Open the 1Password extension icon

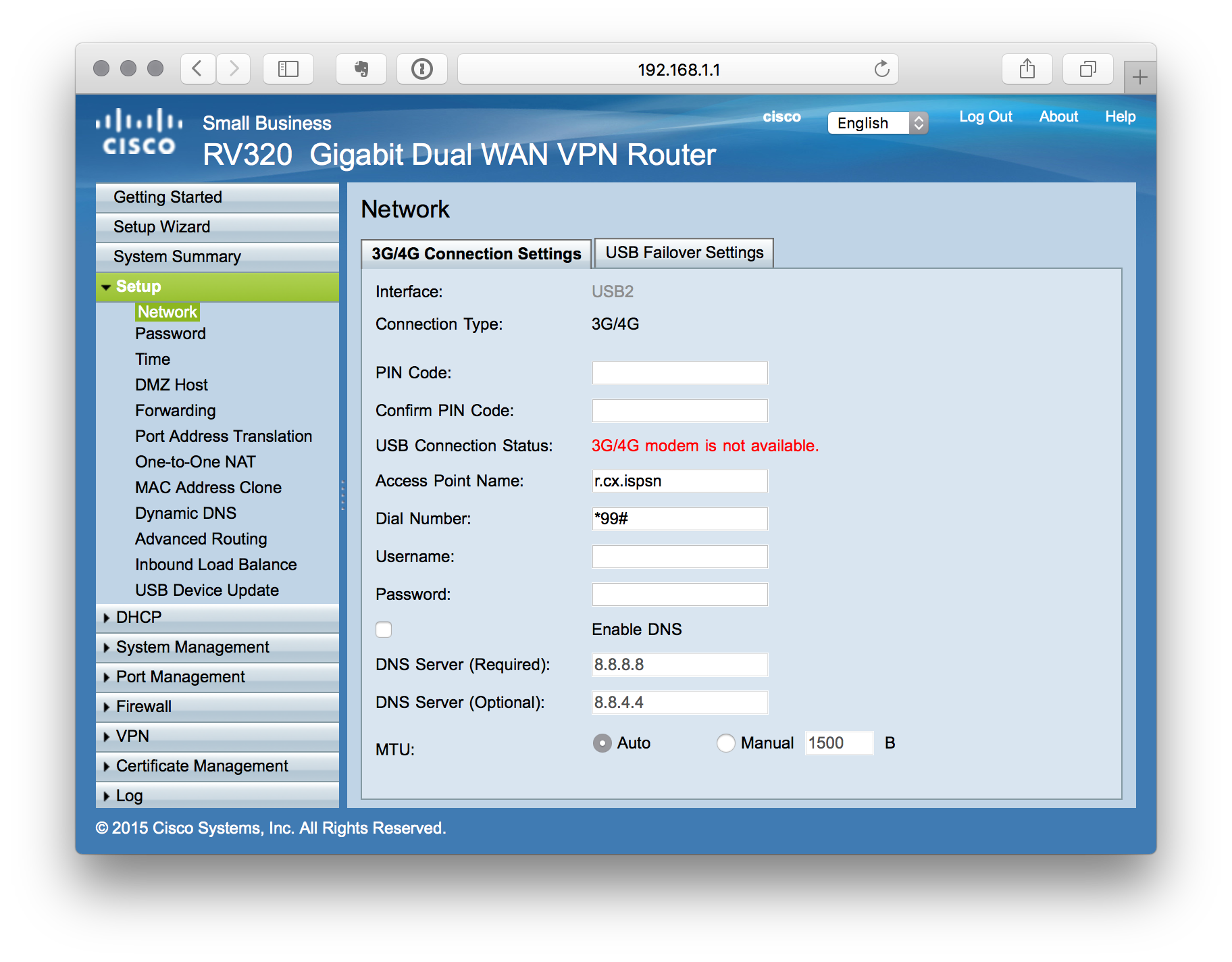[x=422, y=69]
